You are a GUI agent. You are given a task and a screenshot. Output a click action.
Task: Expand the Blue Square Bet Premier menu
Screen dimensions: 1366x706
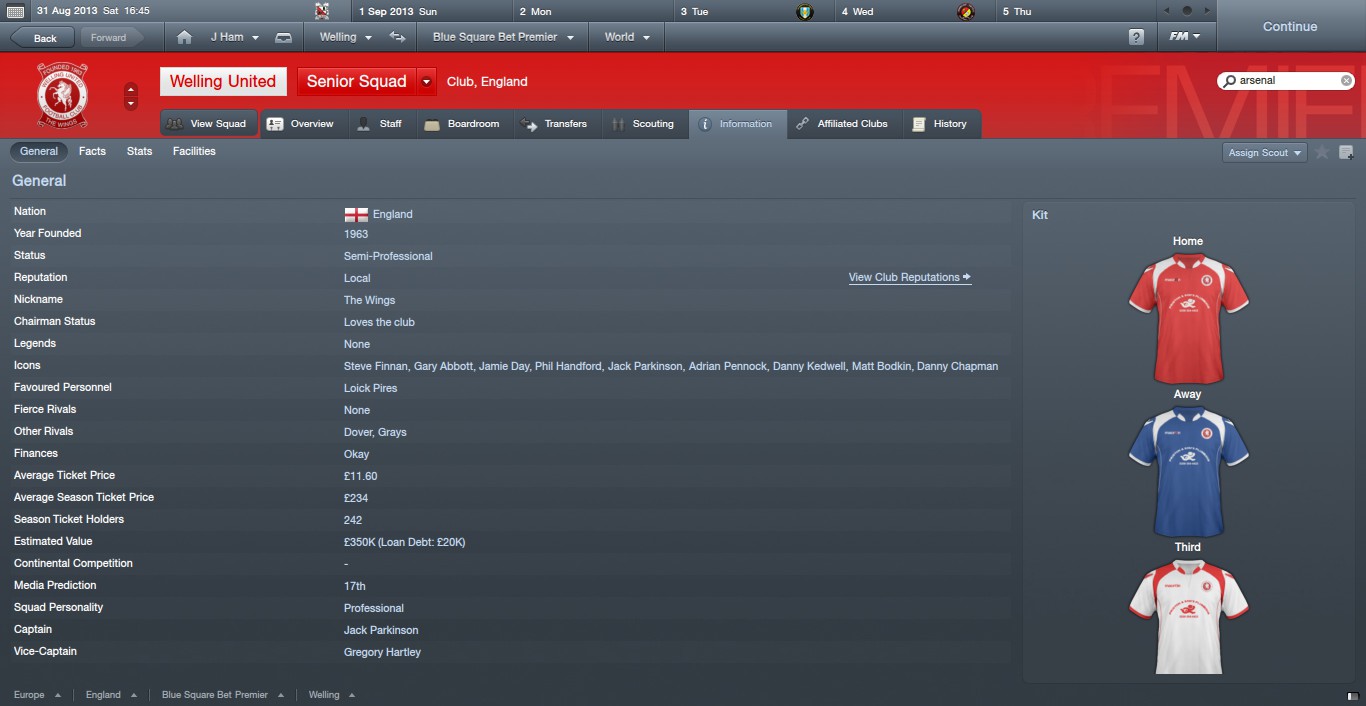point(503,37)
